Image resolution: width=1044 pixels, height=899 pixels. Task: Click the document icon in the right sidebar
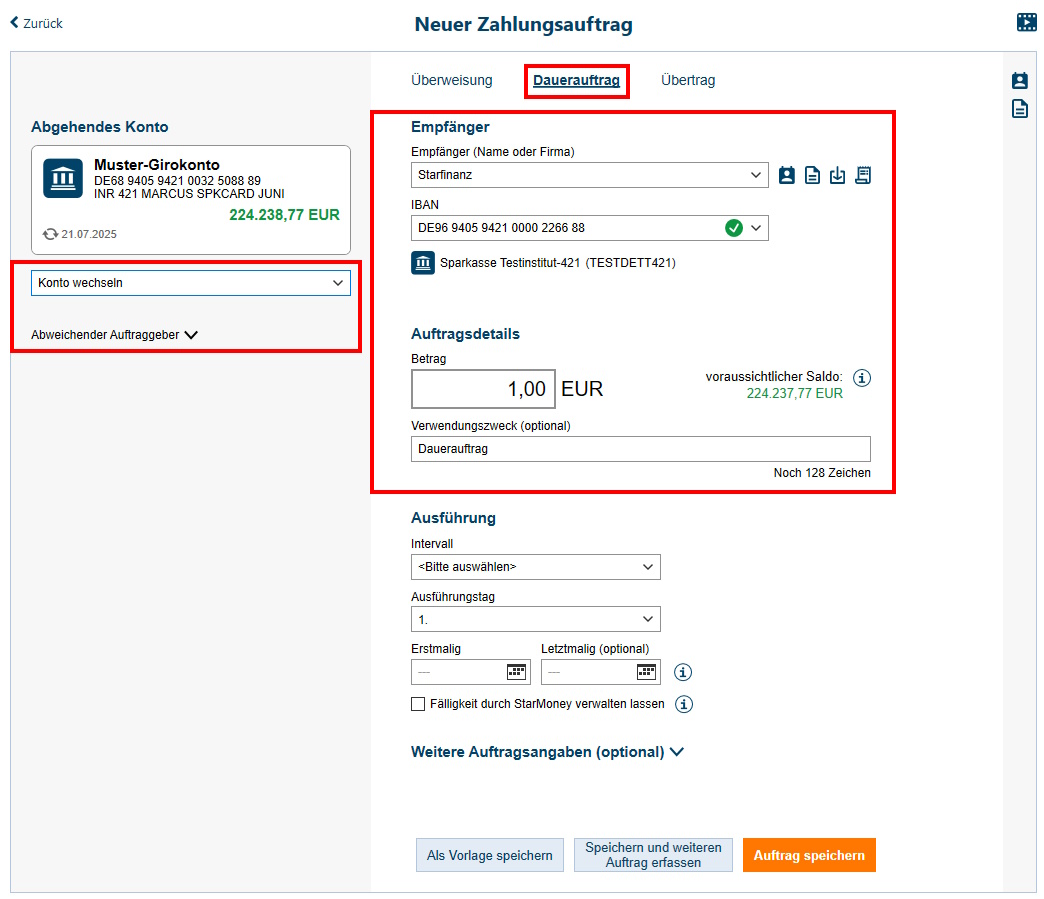tap(1019, 109)
